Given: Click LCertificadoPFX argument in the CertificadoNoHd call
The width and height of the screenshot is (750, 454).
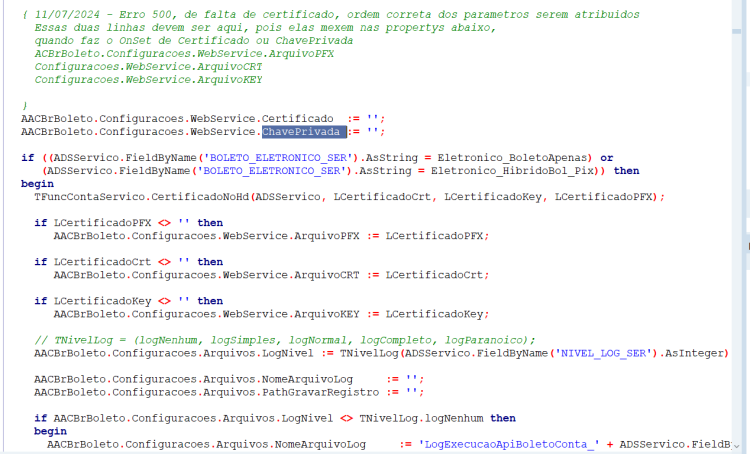Looking at the screenshot, I should pyautogui.click(x=603, y=197).
